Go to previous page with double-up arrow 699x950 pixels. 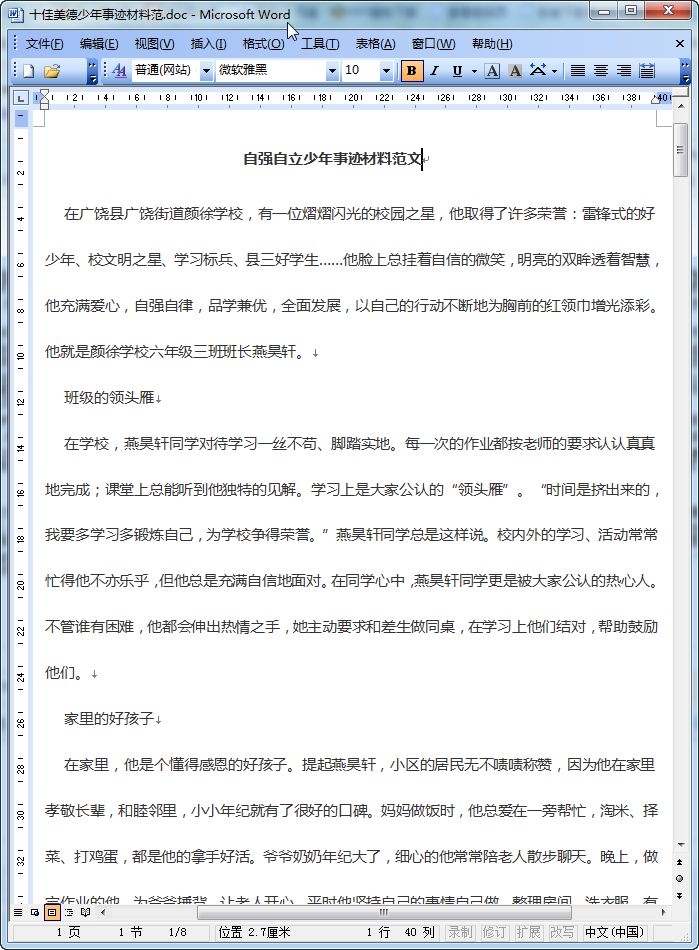coord(680,862)
